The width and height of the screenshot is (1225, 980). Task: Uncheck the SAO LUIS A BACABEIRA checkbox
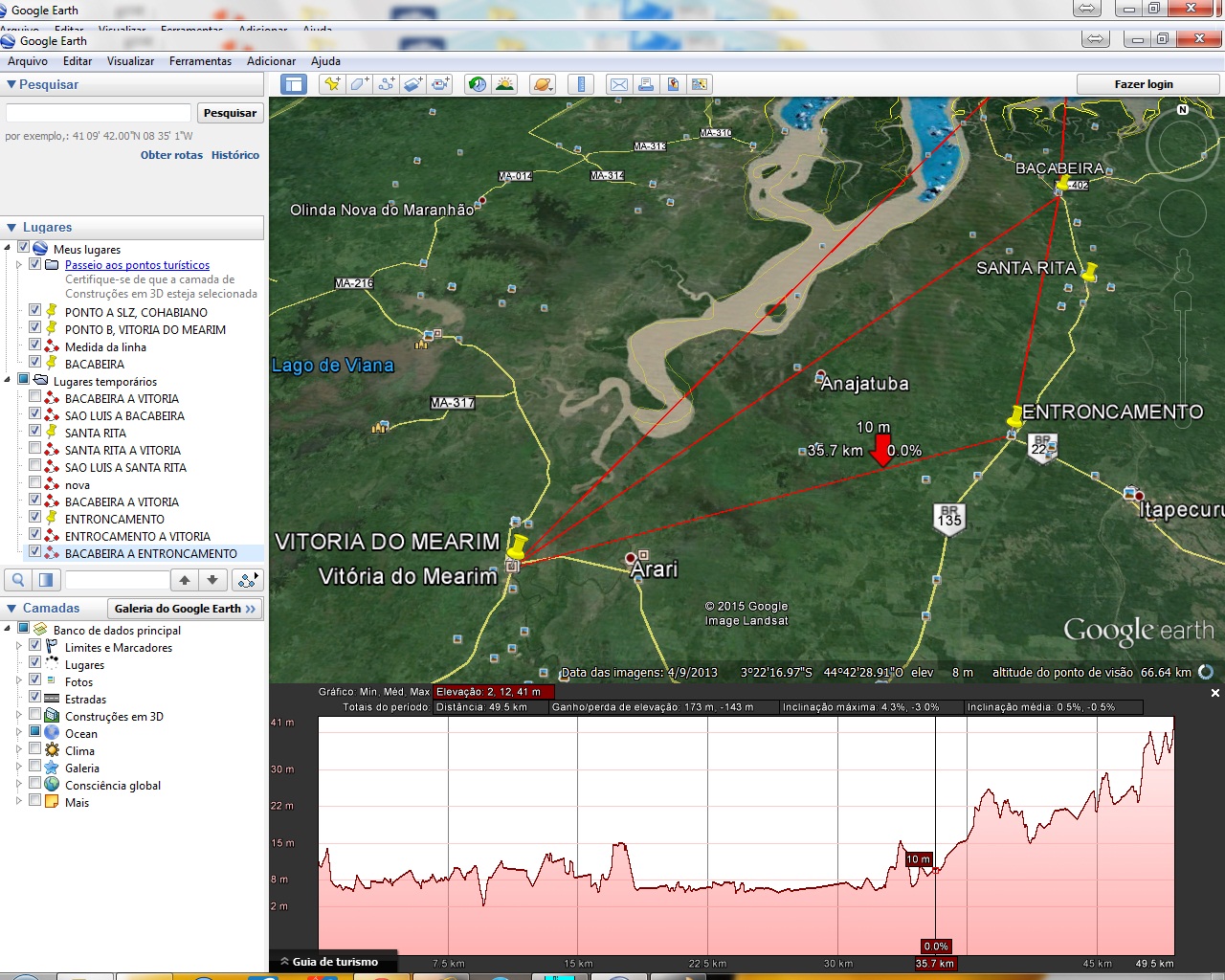[35, 413]
